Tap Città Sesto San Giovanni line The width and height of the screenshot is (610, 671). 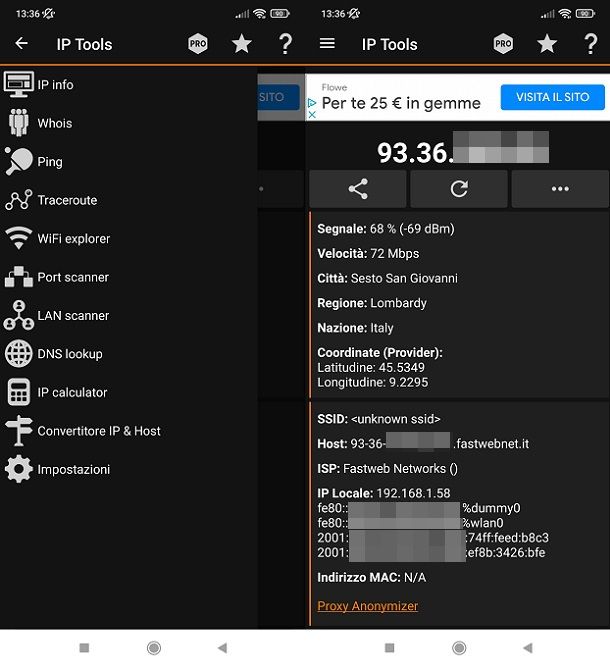point(387,278)
